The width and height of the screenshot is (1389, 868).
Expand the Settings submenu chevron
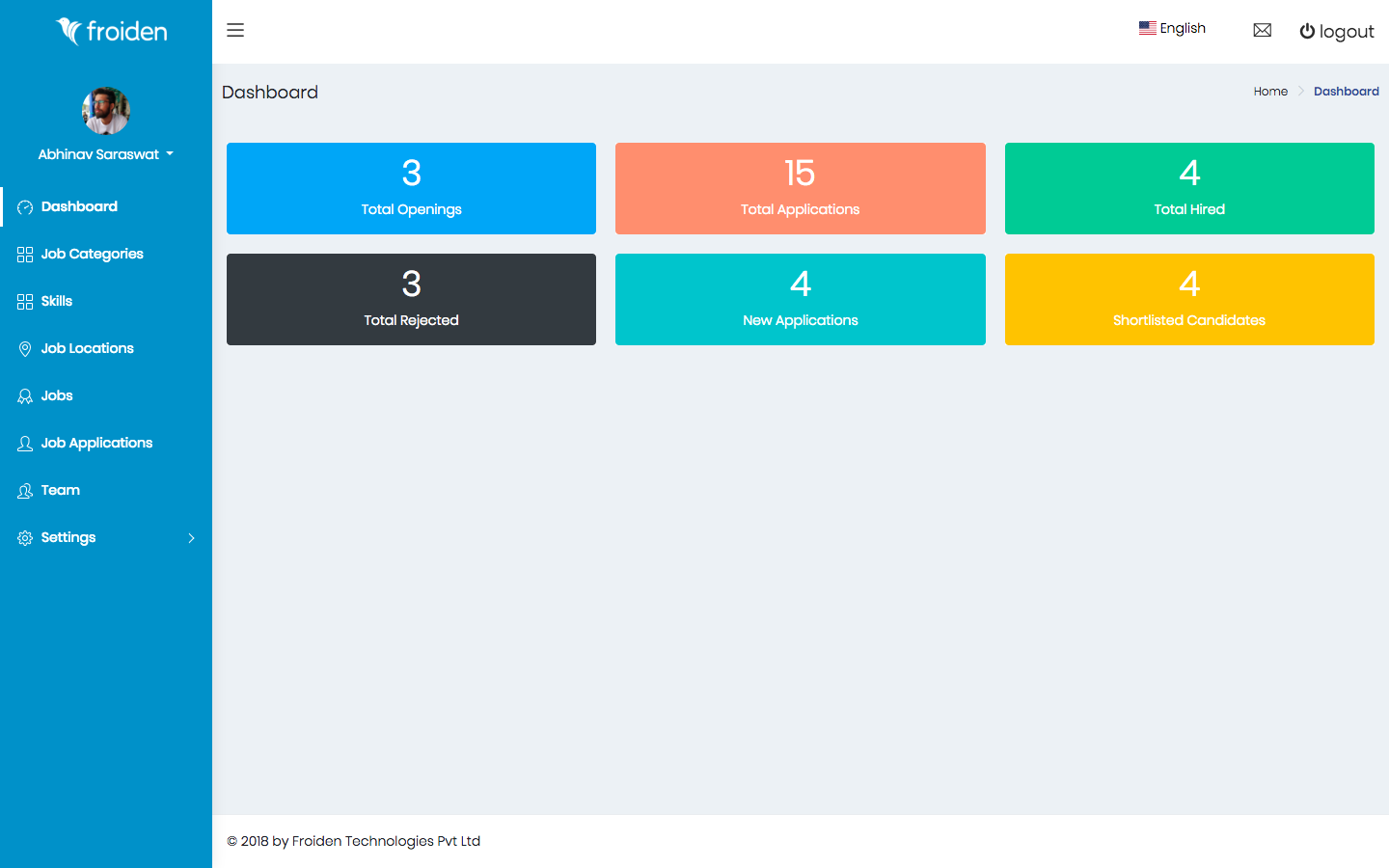click(x=191, y=538)
